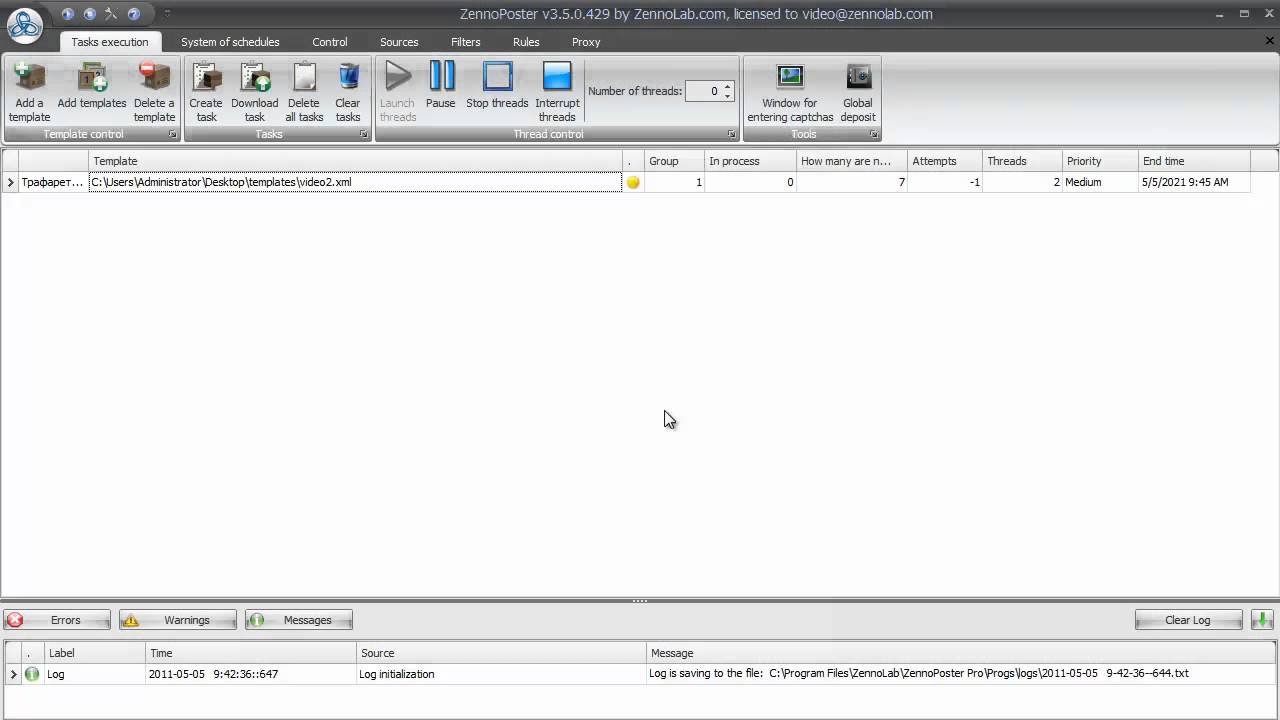Sort by In process column header
Image resolution: width=1280 pixels, height=720 pixels.
750,161
